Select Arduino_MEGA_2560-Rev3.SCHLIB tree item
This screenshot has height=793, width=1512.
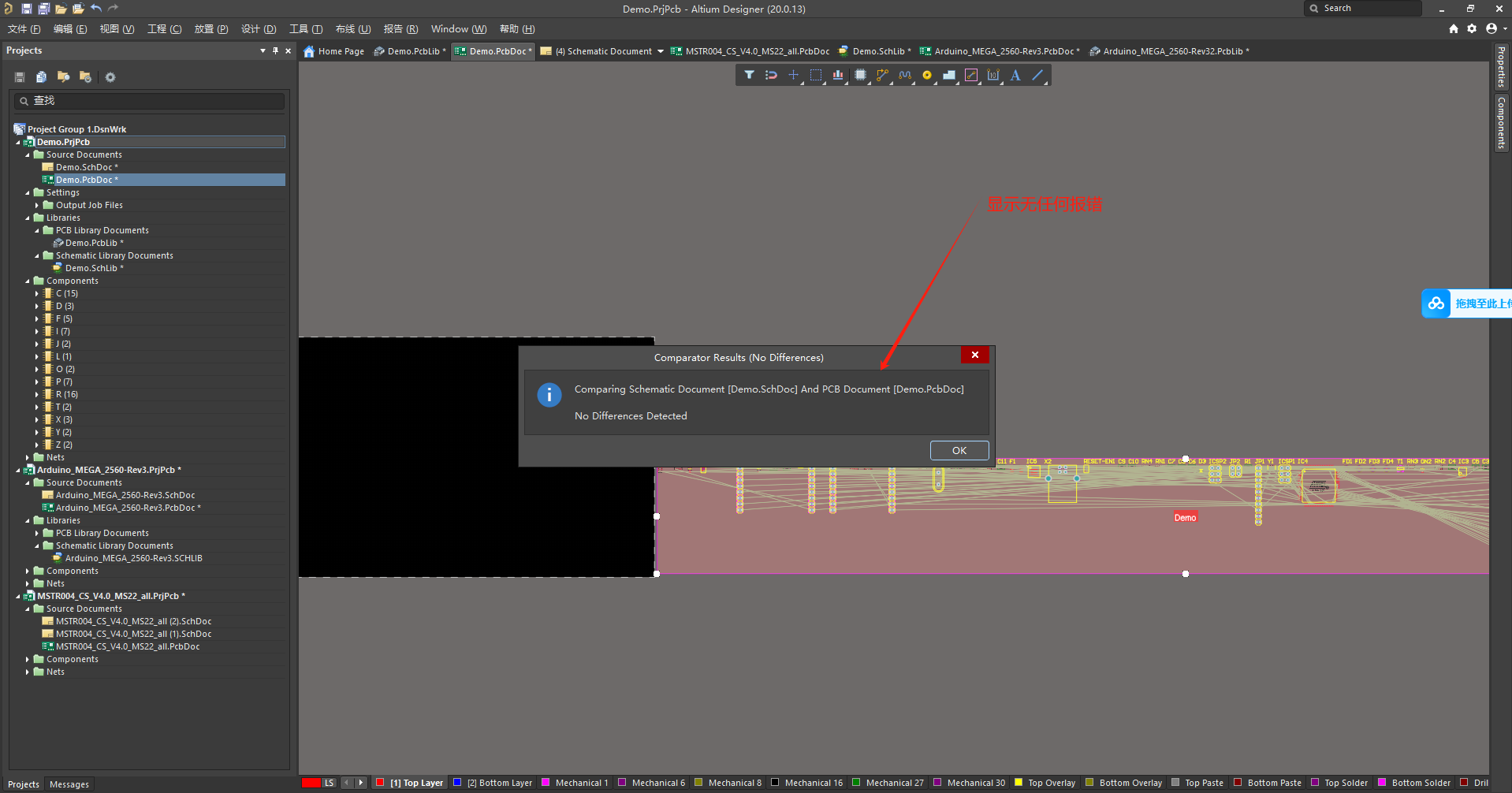(x=133, y=558)
